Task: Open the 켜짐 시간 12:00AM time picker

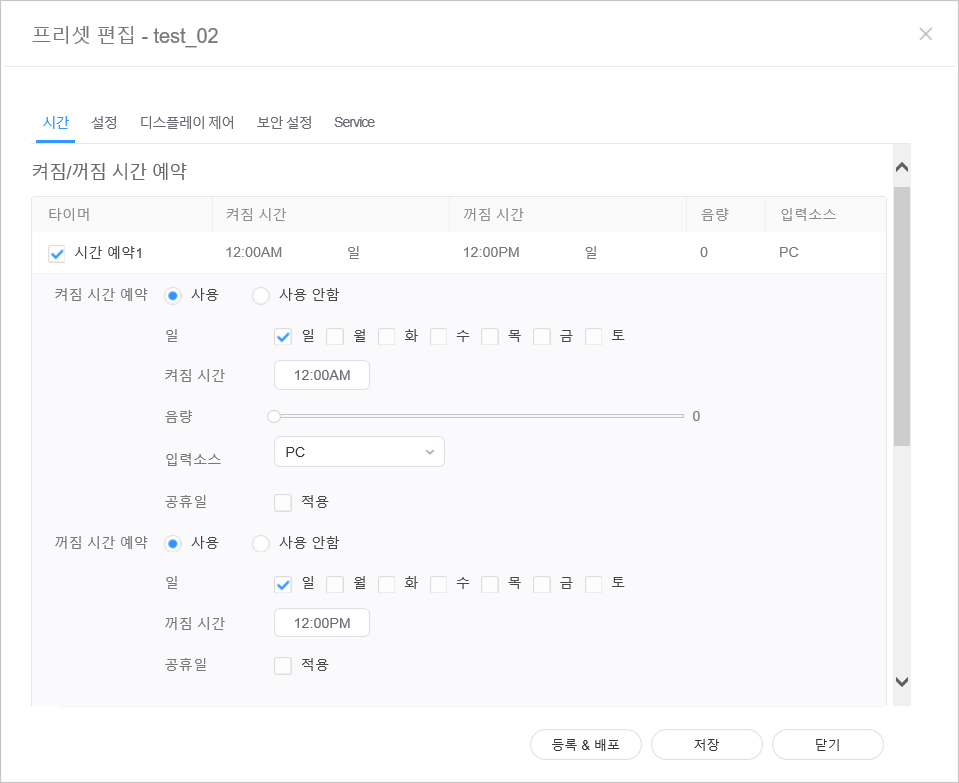Action: pos(322,376)
